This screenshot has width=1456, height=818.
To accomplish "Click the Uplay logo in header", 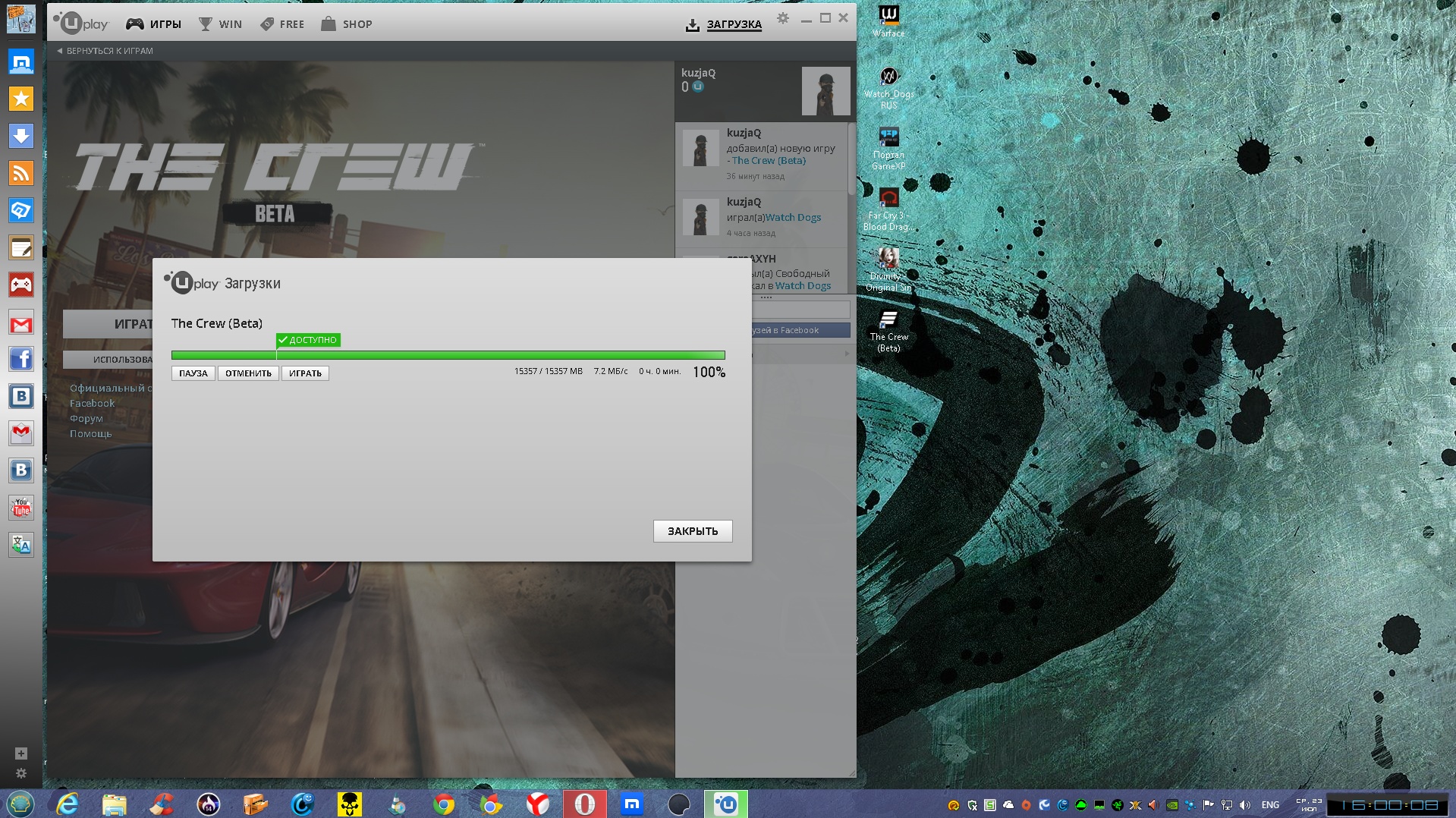I will (81, 24).
